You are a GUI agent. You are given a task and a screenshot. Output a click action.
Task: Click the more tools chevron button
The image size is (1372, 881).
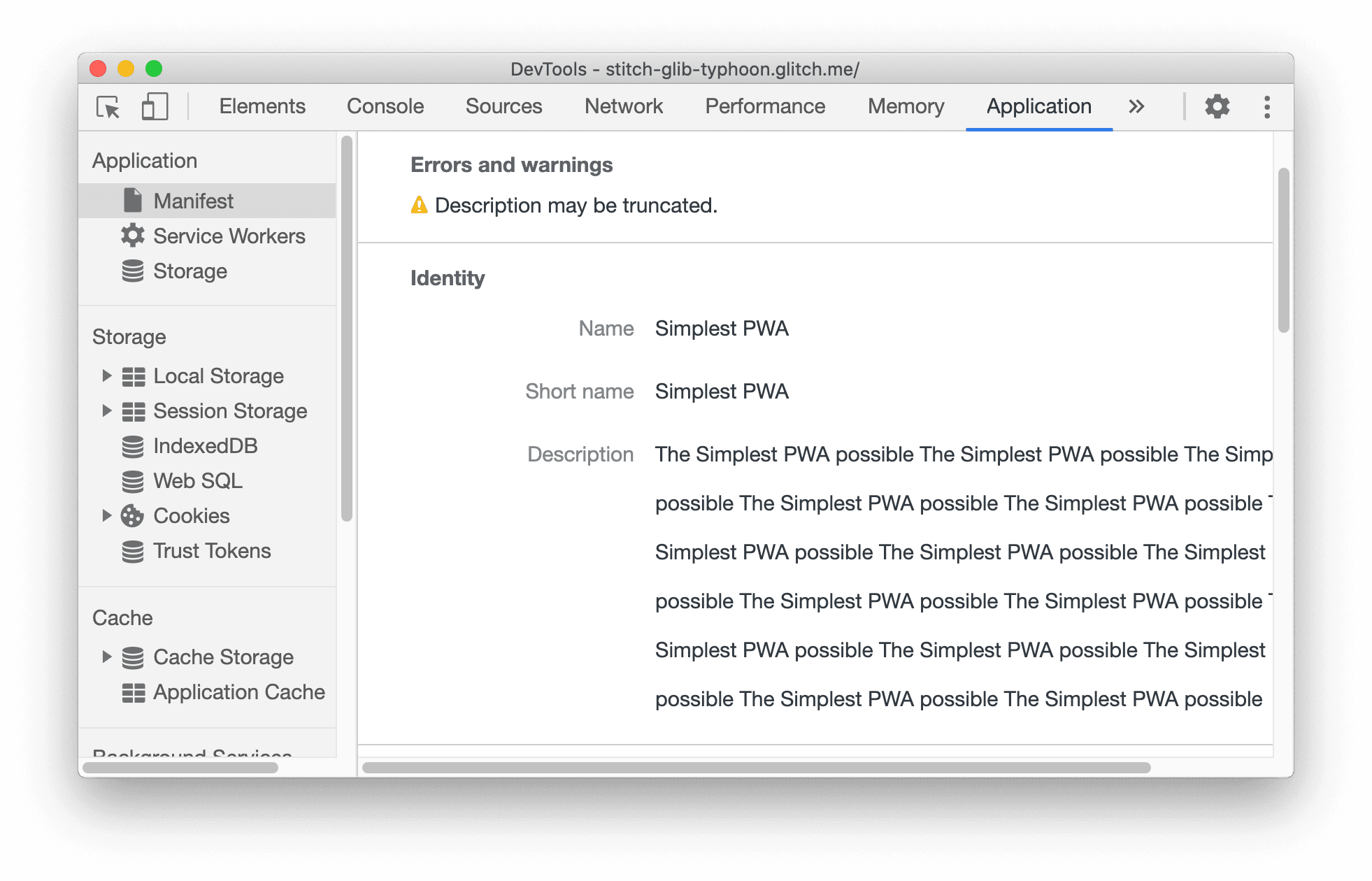click(1137, 106)
